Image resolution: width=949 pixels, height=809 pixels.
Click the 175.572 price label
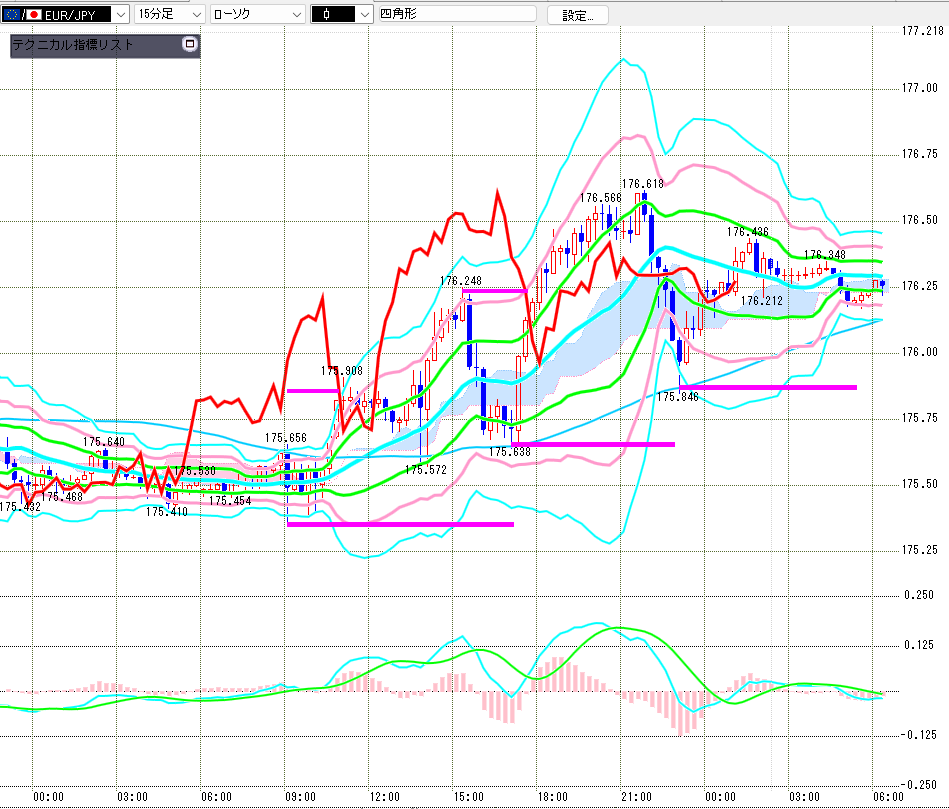pos(425,469)
